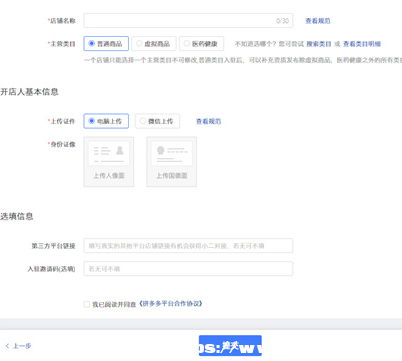Screen dimensions: 402x361
Task: Click the blue submit button at bottom
Action: (x=230, y=346)
